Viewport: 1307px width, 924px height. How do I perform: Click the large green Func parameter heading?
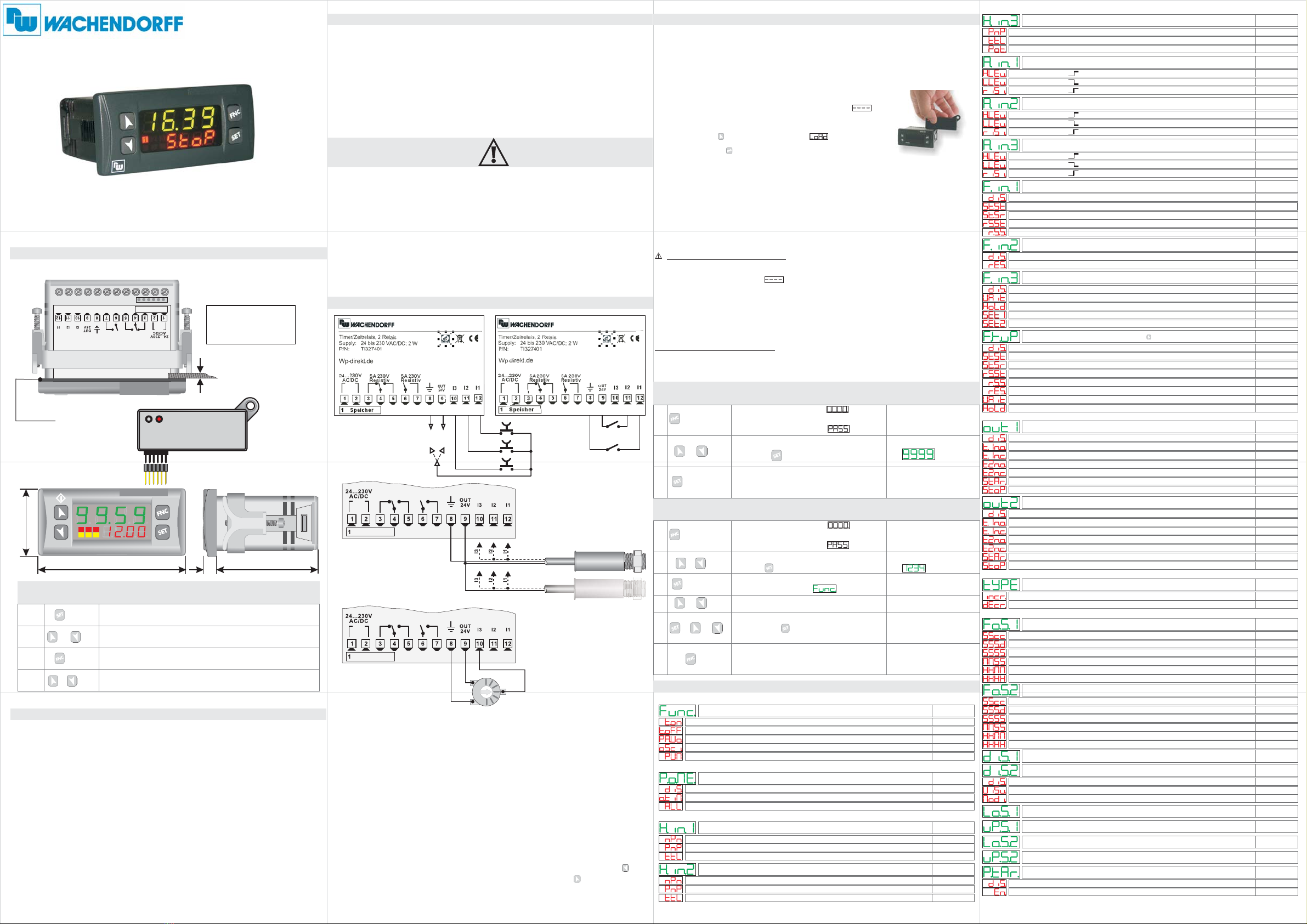[677, 711]
